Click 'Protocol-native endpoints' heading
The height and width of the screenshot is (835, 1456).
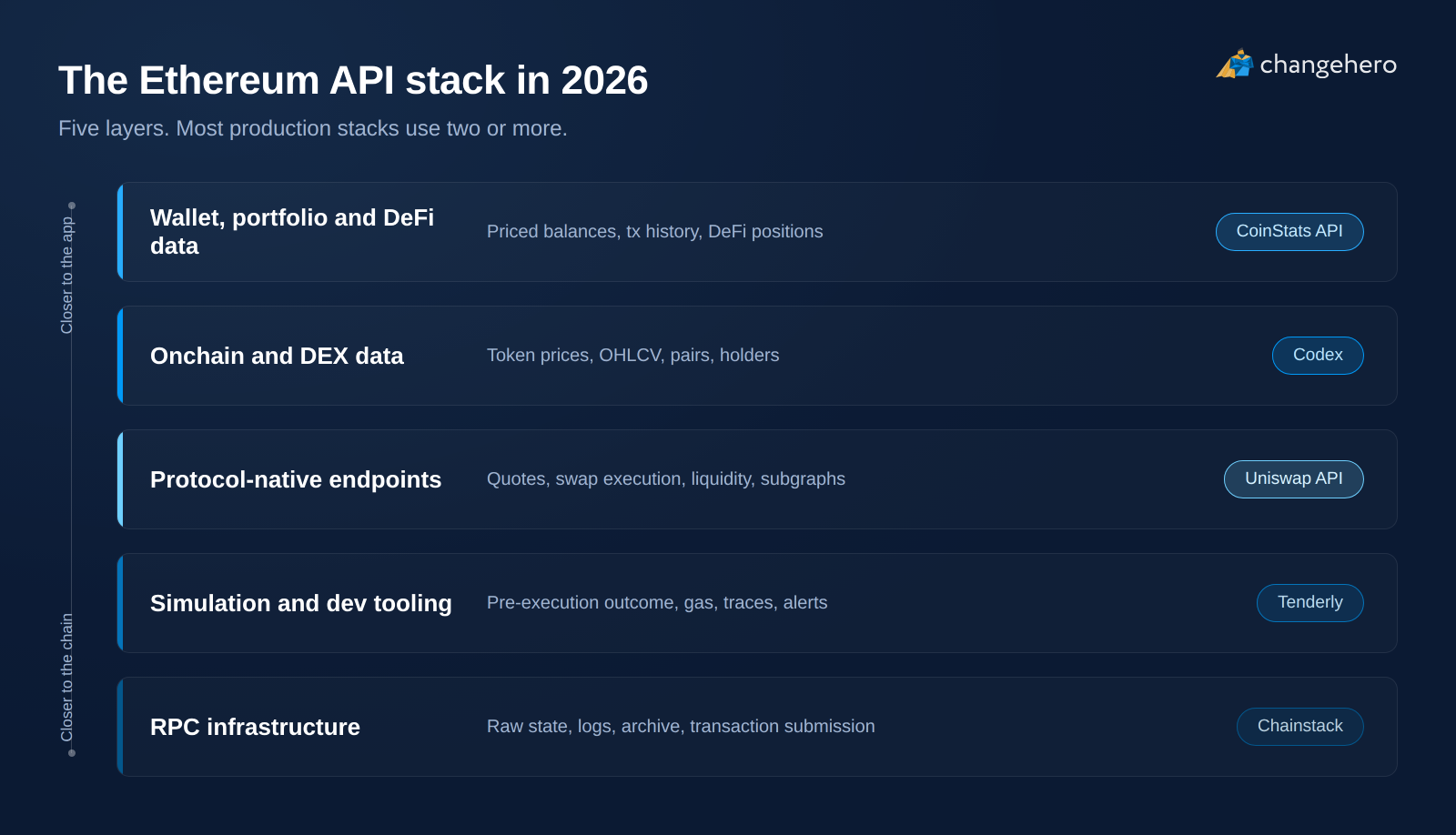pos(296,479)
